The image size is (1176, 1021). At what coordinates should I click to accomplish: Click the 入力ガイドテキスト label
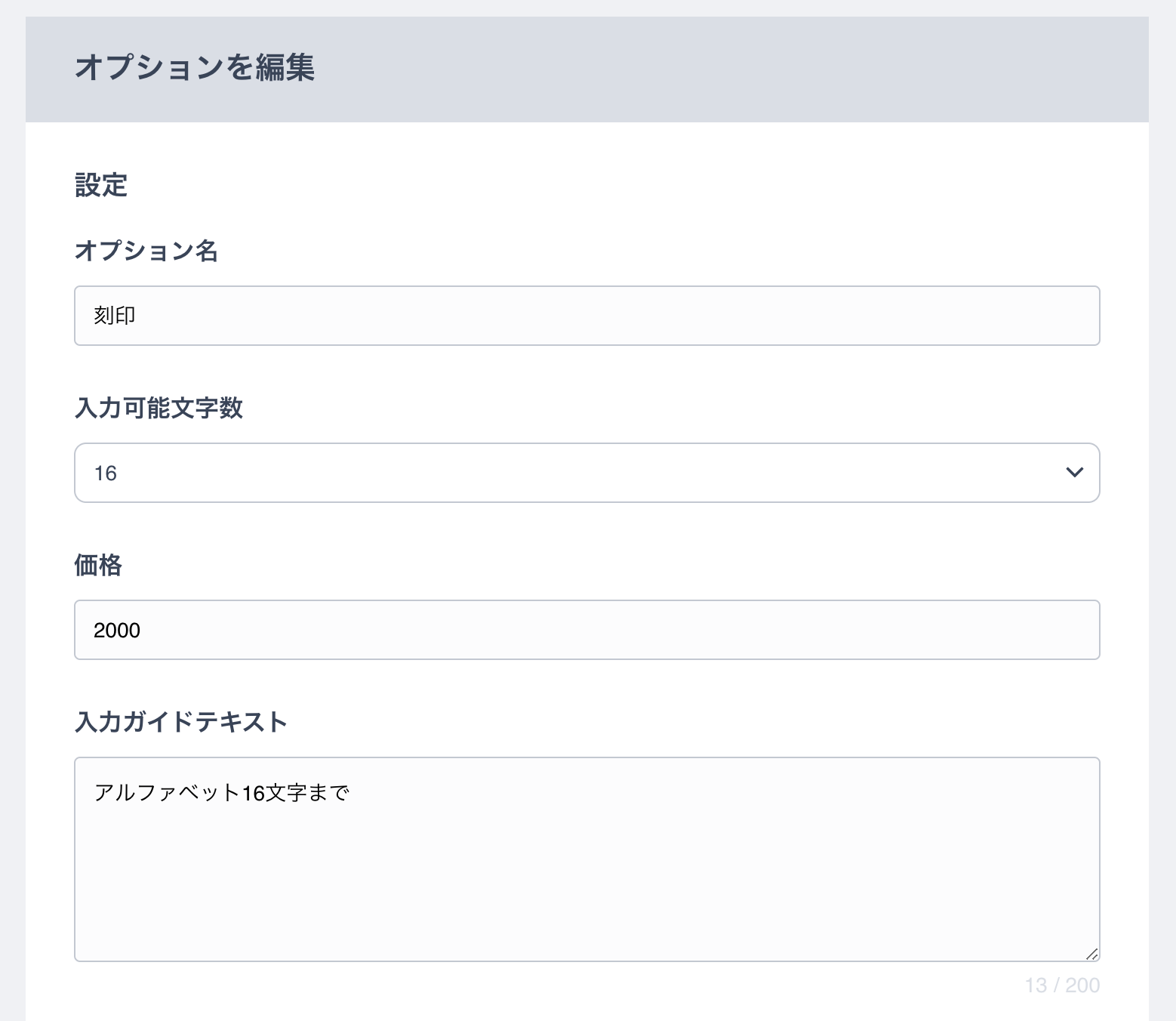181,722
